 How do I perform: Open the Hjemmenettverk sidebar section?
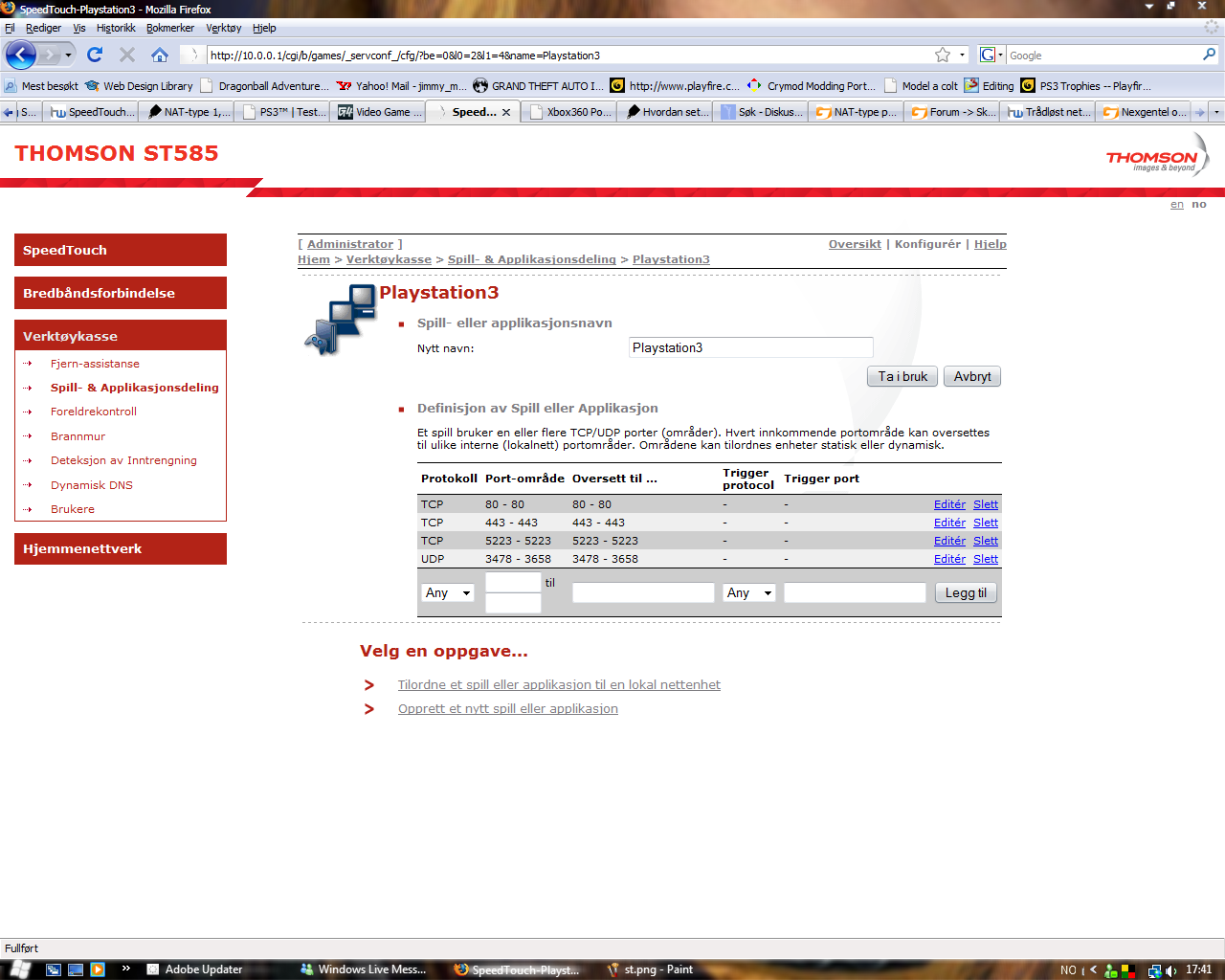[x=121, y=548]
